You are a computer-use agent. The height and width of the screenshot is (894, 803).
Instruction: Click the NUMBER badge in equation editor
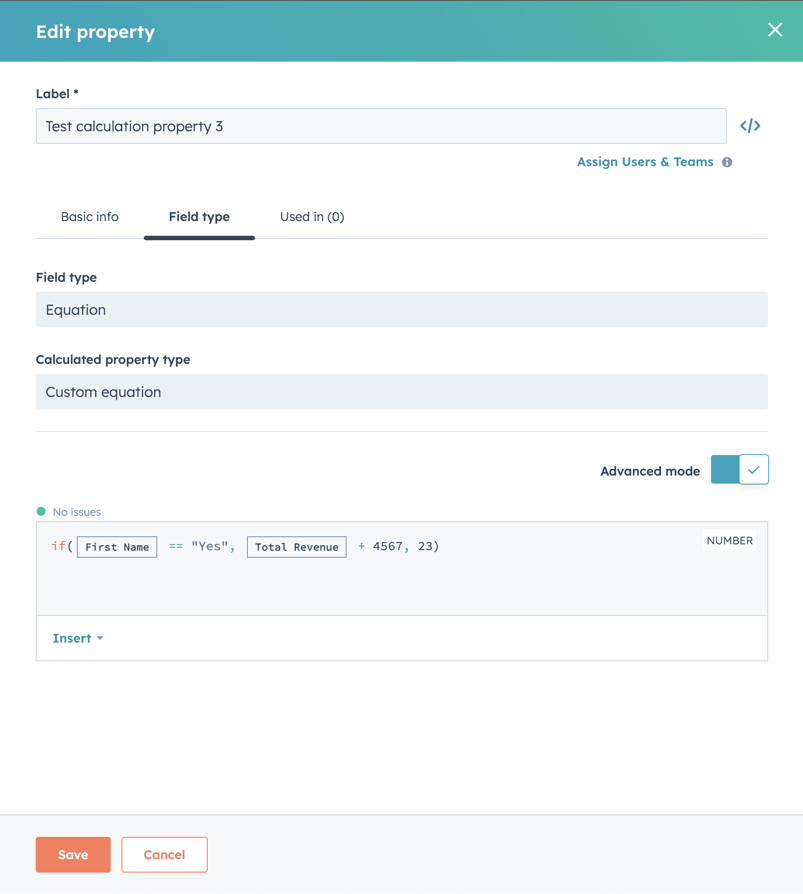730,540
